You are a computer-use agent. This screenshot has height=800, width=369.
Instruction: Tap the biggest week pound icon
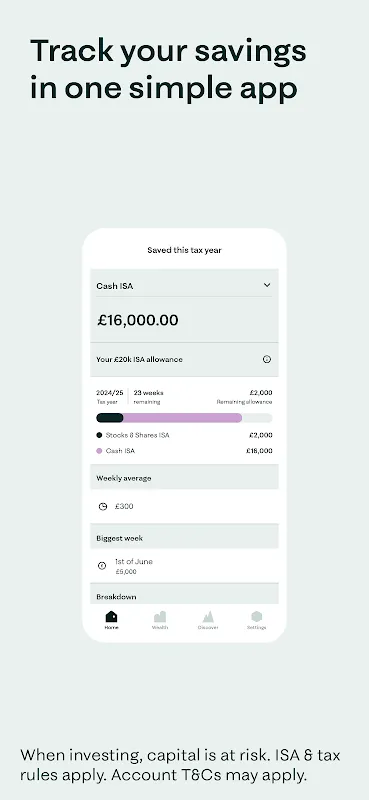(102, 565)
